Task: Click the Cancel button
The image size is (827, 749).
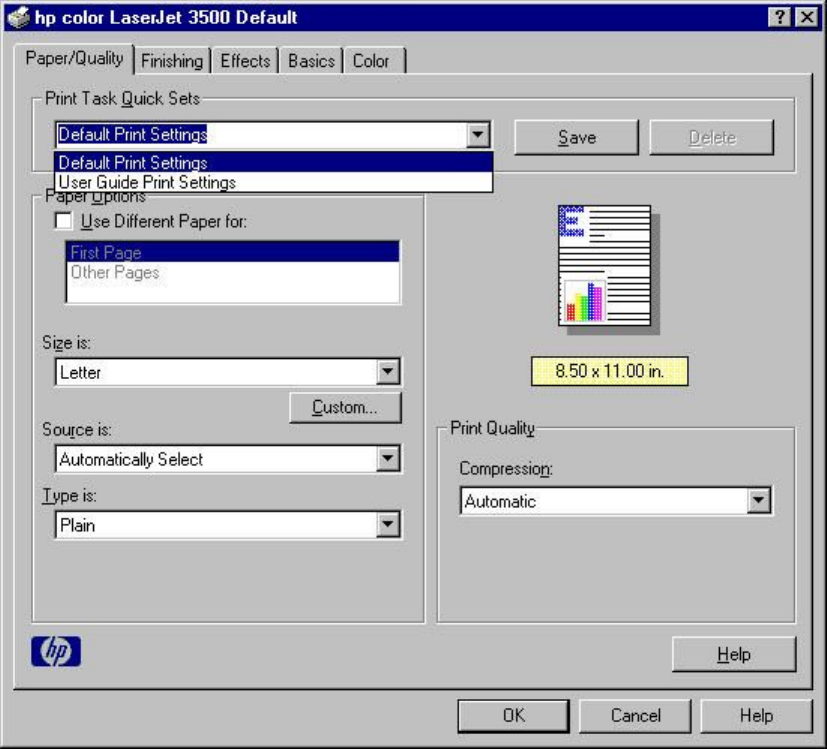Action: (635, 716)
